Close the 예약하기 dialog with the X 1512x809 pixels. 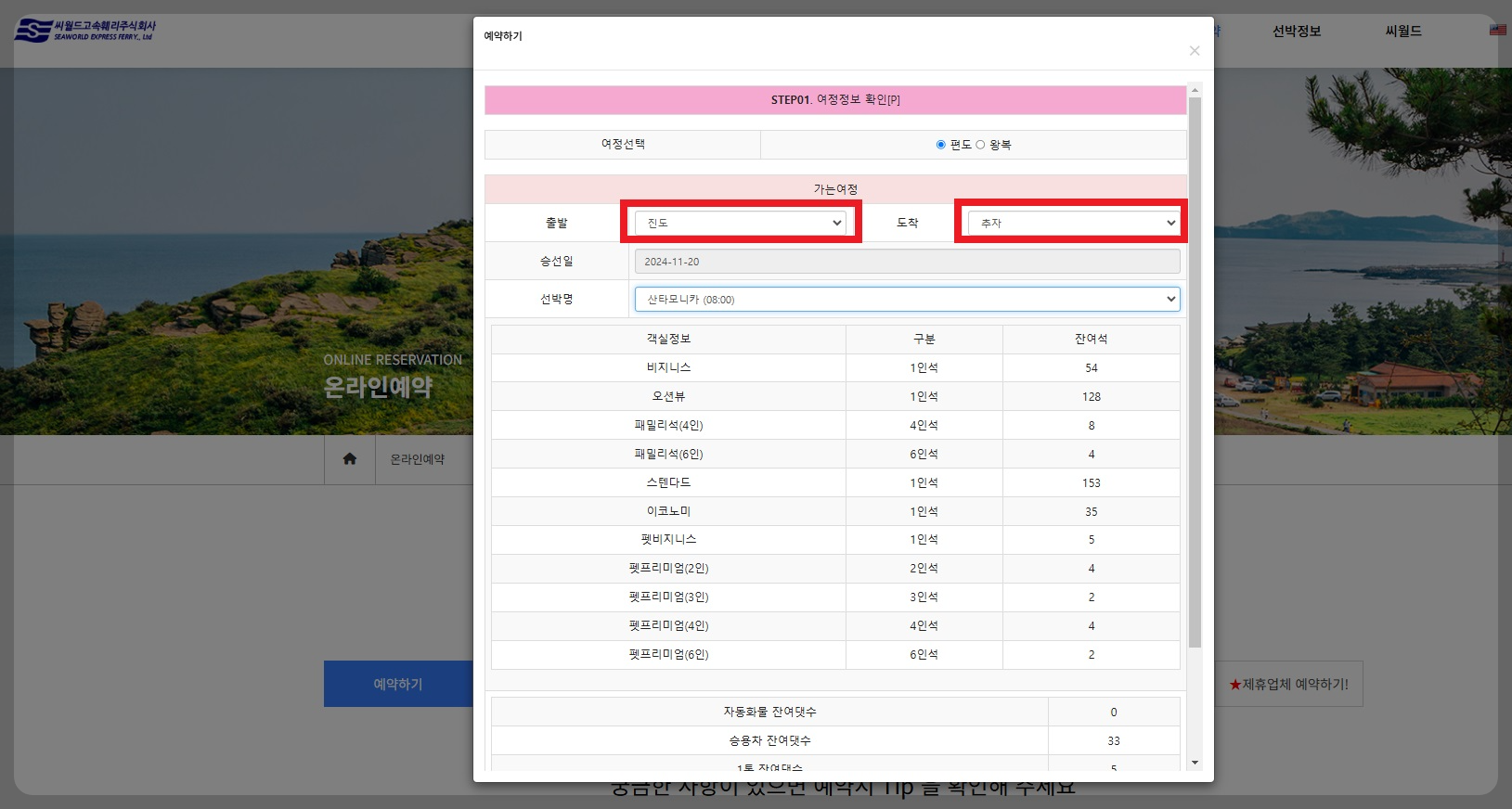tap(1195, 51)
